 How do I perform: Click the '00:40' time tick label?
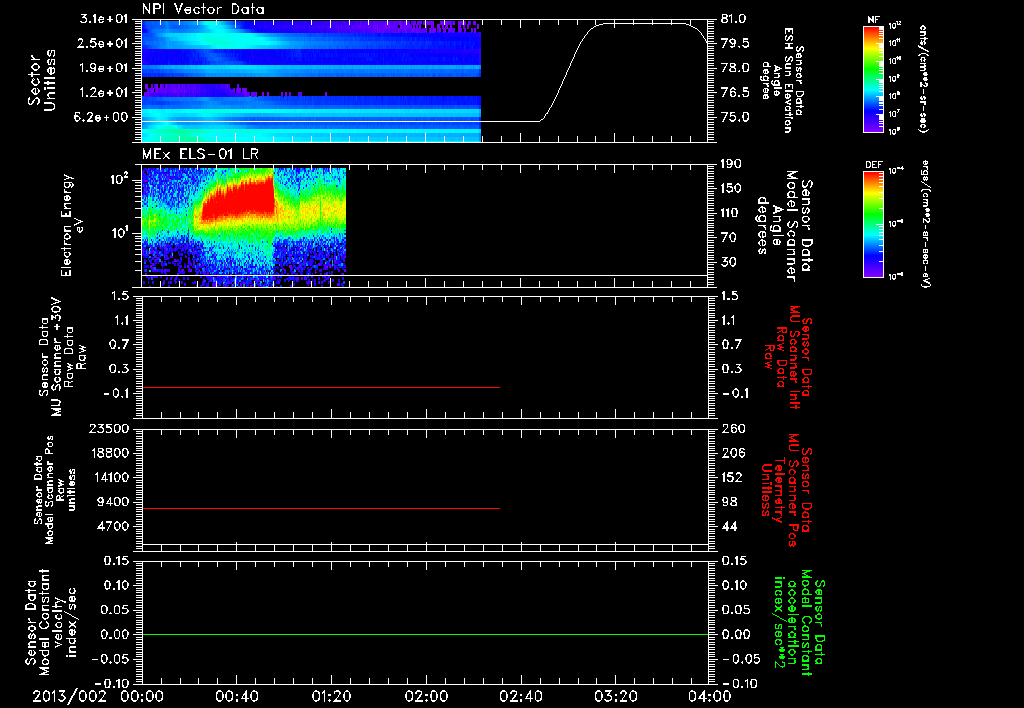[x=236, y=696]
